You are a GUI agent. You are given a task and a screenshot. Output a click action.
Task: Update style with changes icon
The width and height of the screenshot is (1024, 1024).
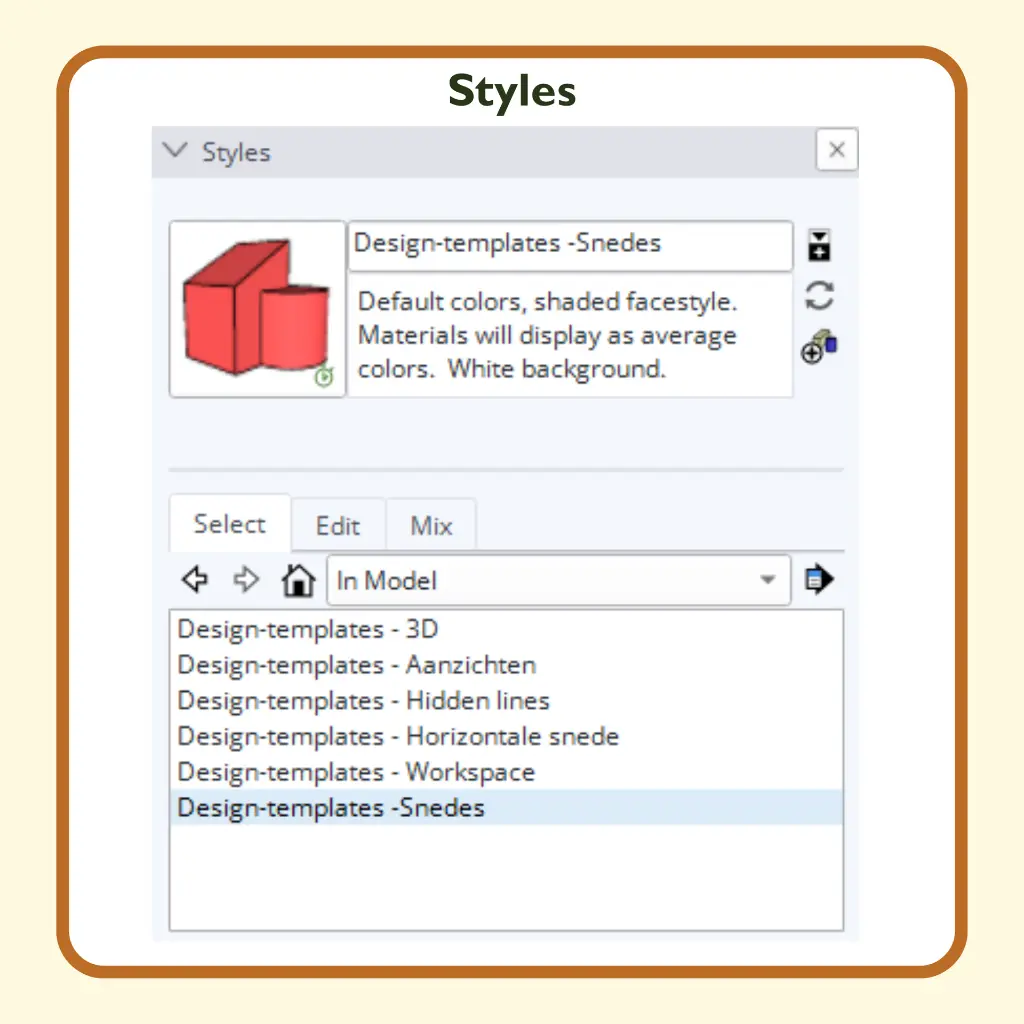[819, 295]
